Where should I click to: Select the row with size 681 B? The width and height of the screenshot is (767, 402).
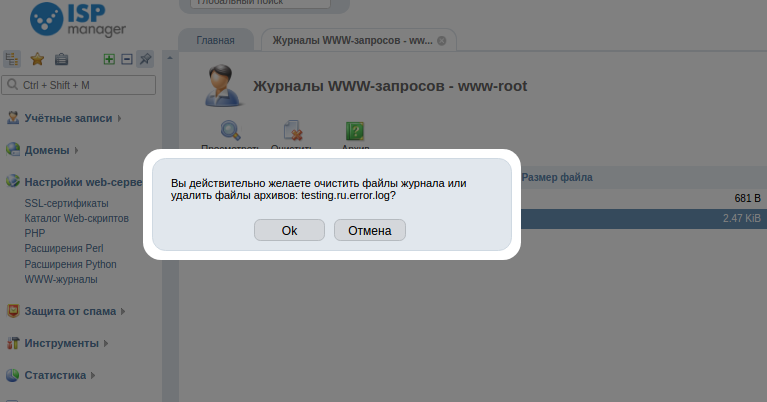point(644,199)
